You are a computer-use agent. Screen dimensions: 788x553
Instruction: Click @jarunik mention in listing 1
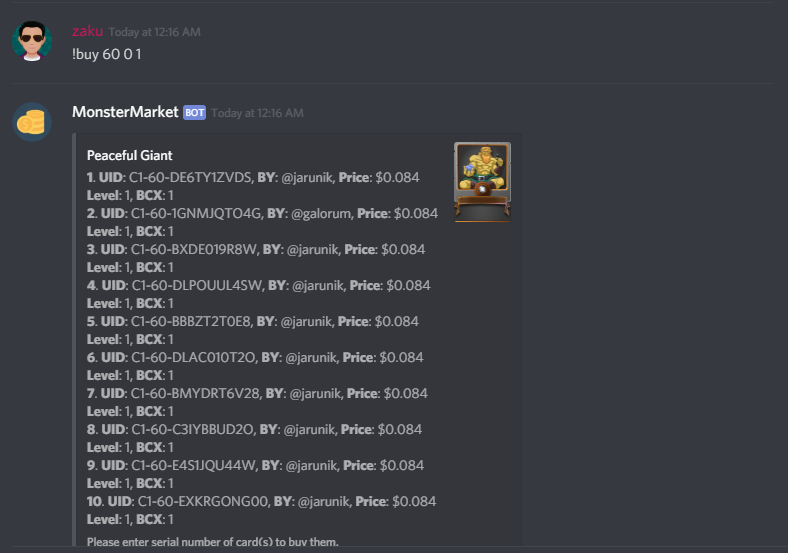click(307, 177)
